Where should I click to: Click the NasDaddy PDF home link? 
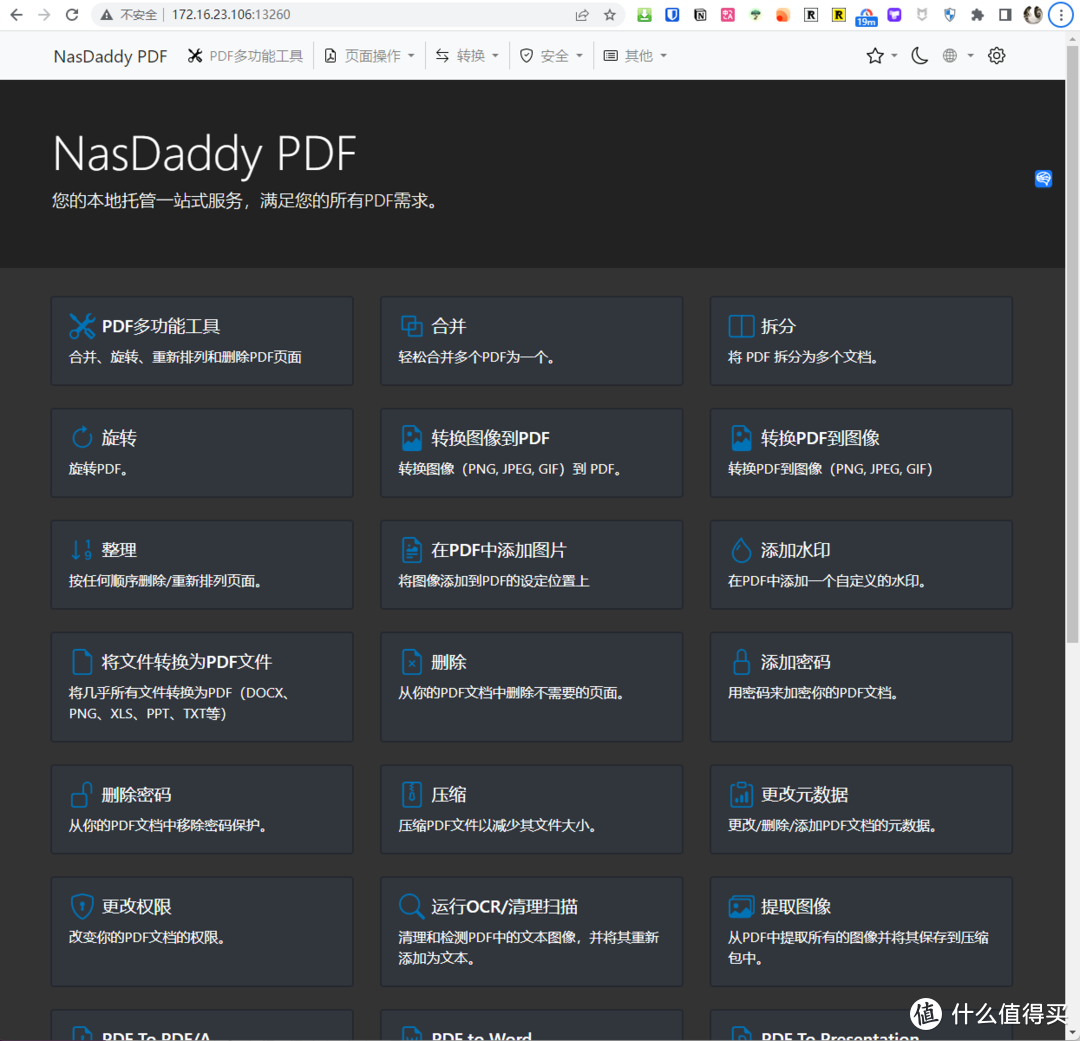[110, 55]
